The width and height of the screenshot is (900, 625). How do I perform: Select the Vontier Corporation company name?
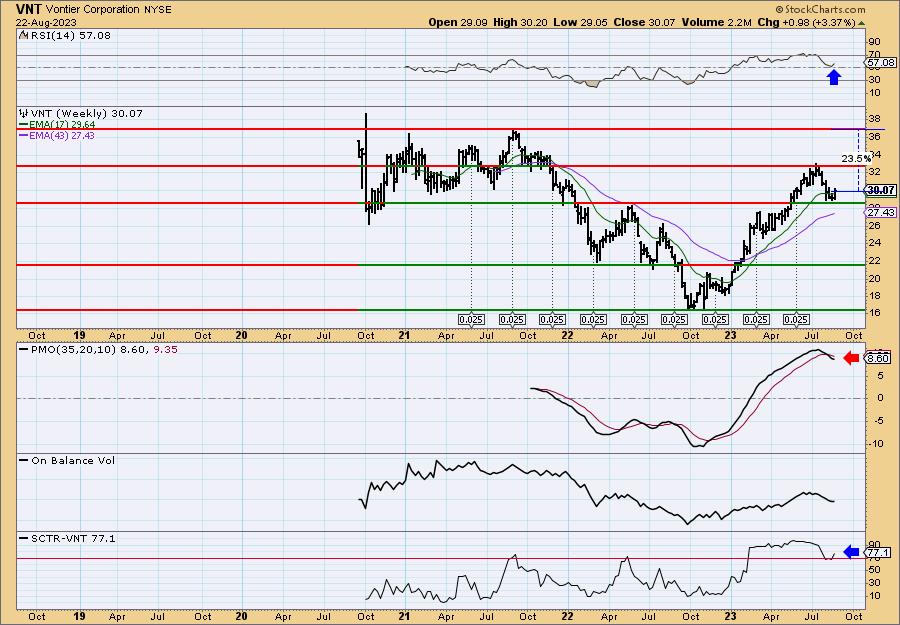pyautogui.click(x=92, y=9)
